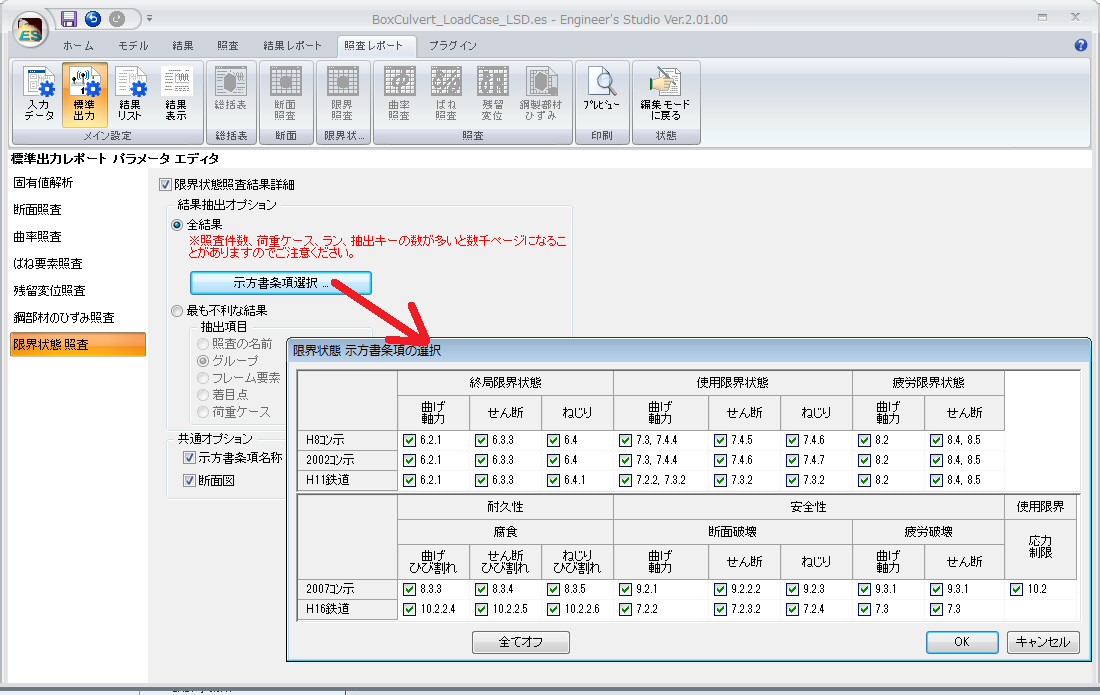Uncheck 2002コン示 6.3.3 checkbox
The width and height of the screenshot is (1100, 695).
[x=481, y=460]
